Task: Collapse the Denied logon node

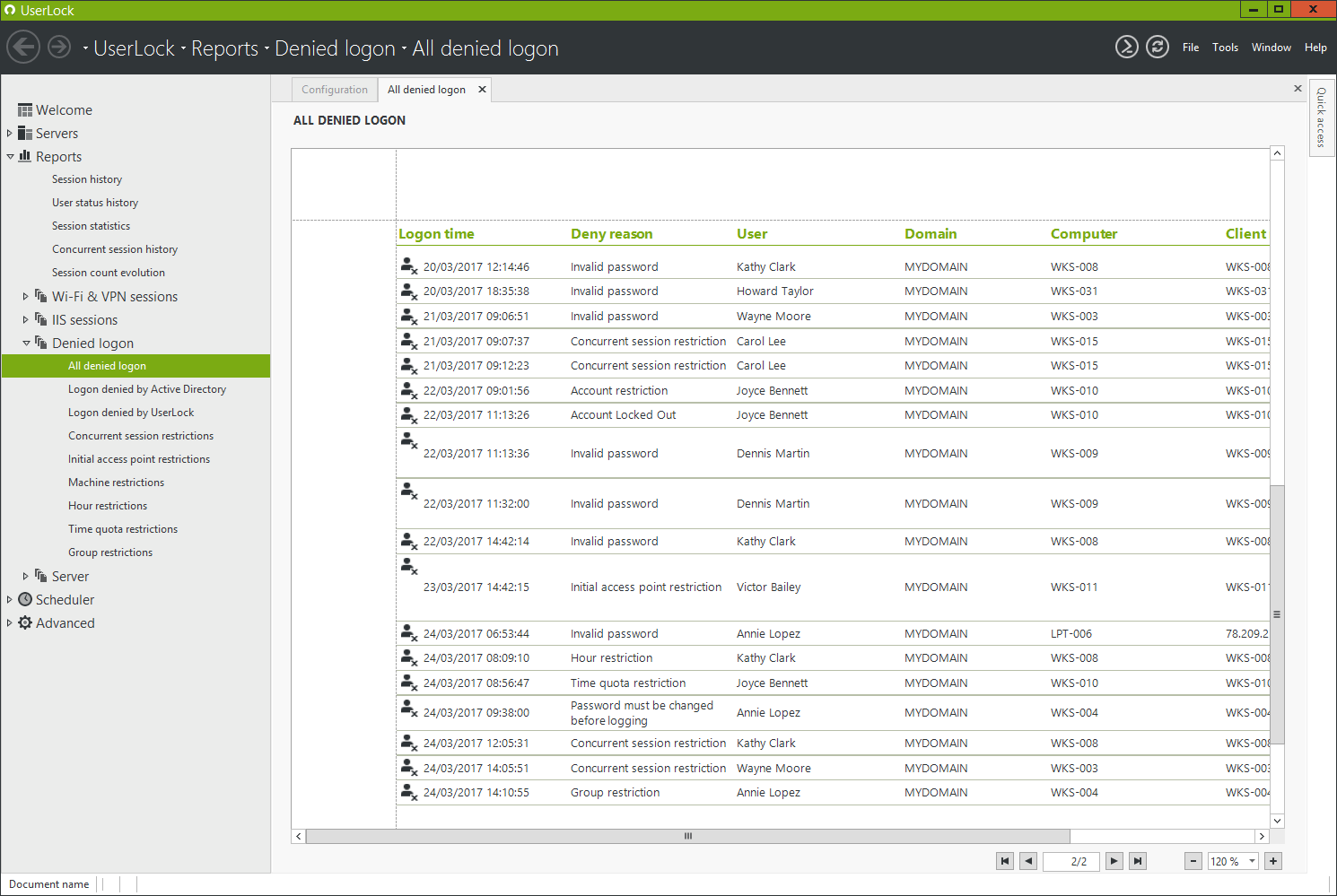Action: pyautogui.click(x=26, y=343)
